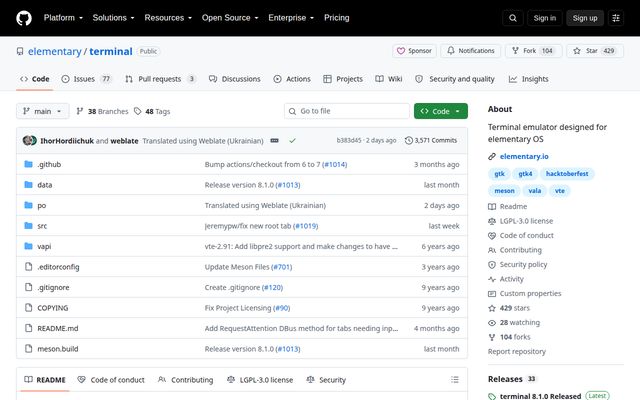This screenshot has width=640, height=400.
Task: Go to the Pricing page
Action: point(336,18)
